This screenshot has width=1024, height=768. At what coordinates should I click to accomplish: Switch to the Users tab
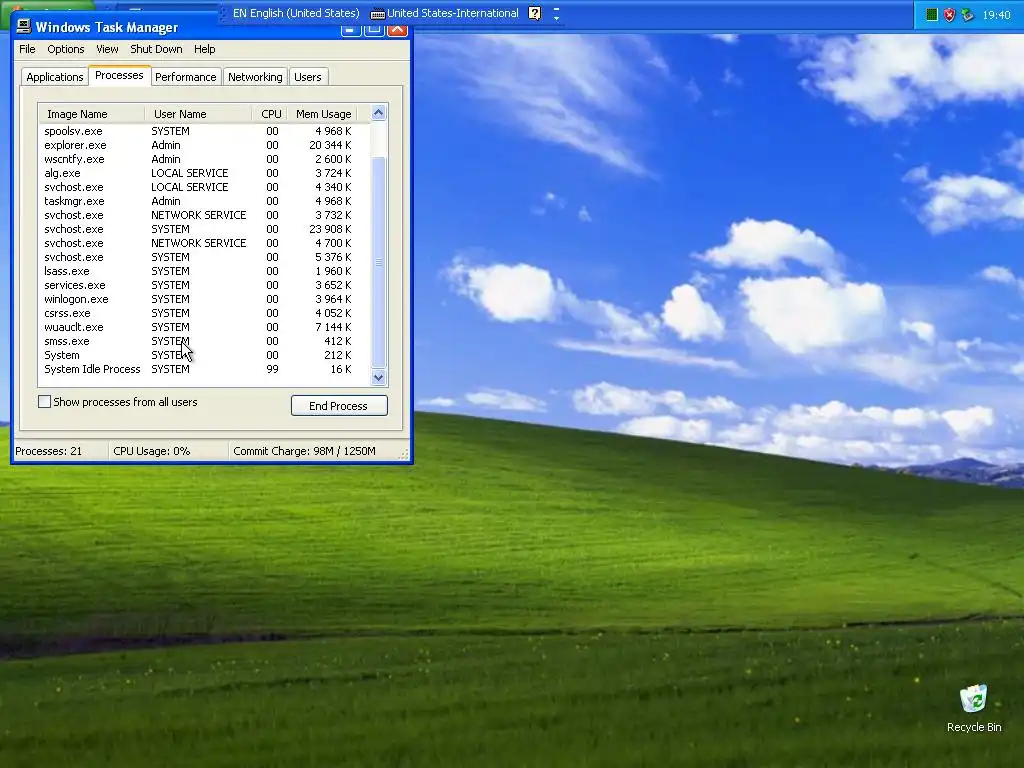point(308,77)
